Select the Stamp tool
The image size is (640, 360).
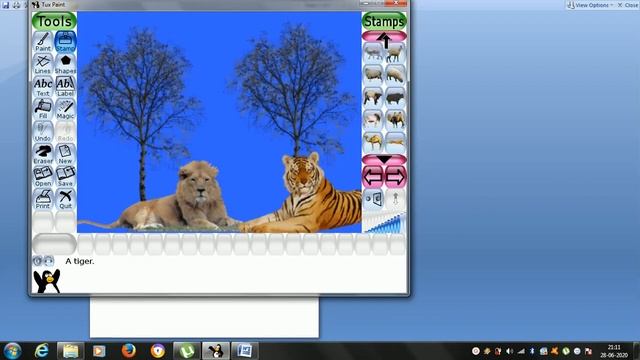click(65, 42)
